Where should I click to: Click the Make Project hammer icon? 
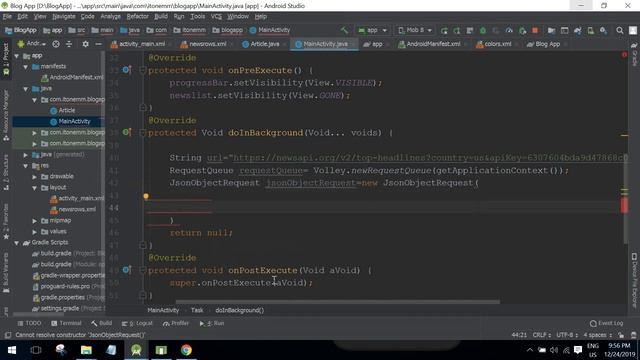[344, 30]
